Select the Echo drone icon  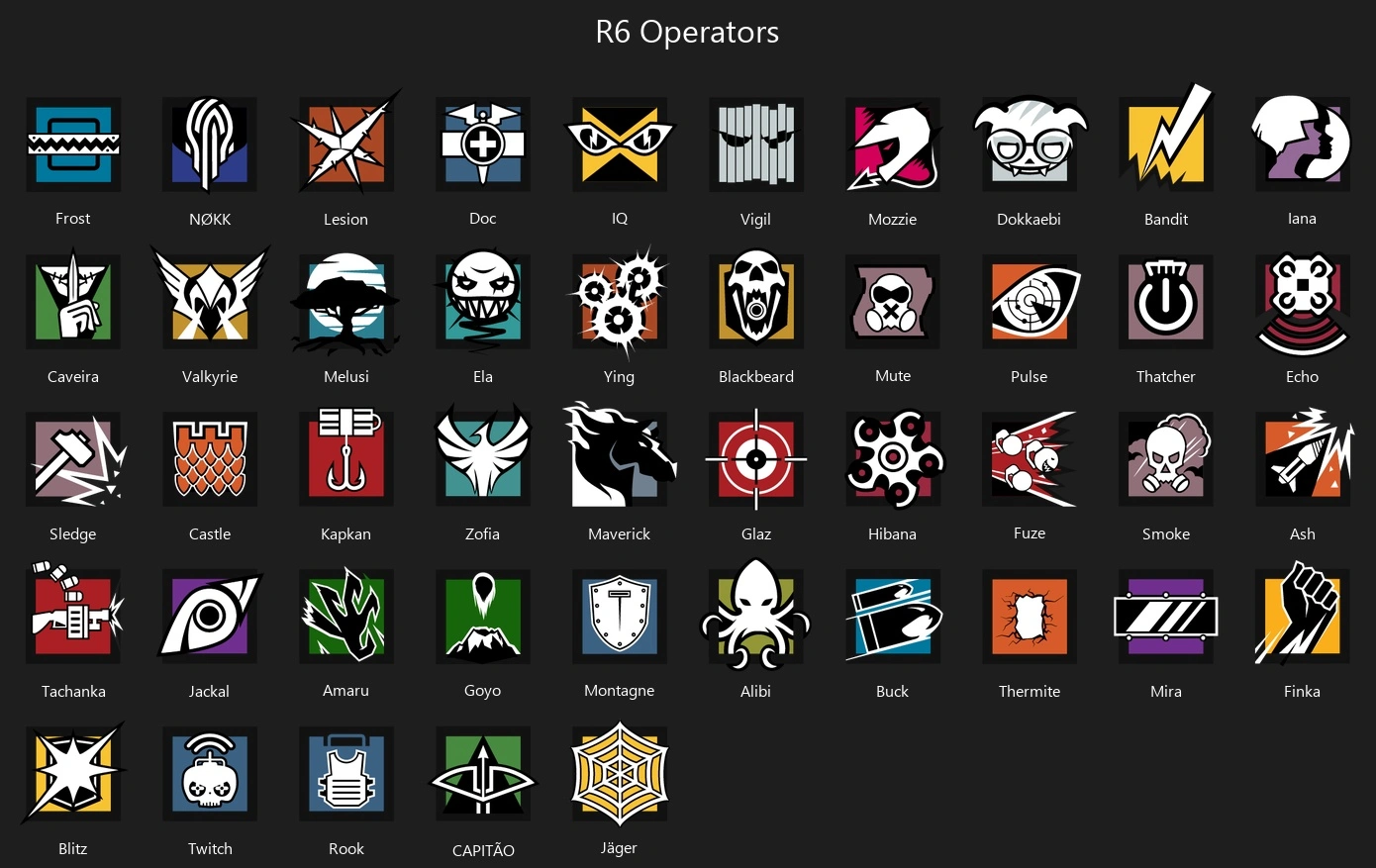click(1303, 304)
